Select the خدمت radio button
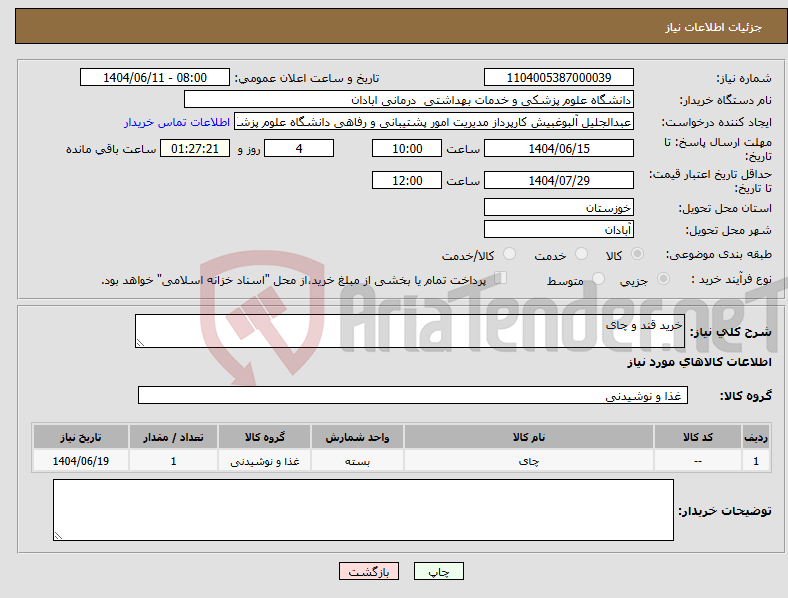Viewport: 788px width, 598px height. point(581,254)
